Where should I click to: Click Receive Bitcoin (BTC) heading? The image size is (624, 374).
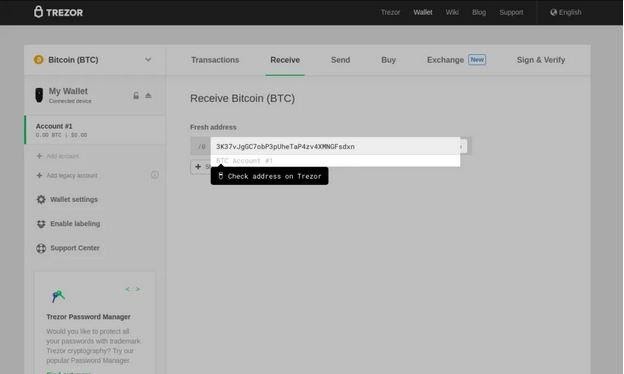pos(242,98)
